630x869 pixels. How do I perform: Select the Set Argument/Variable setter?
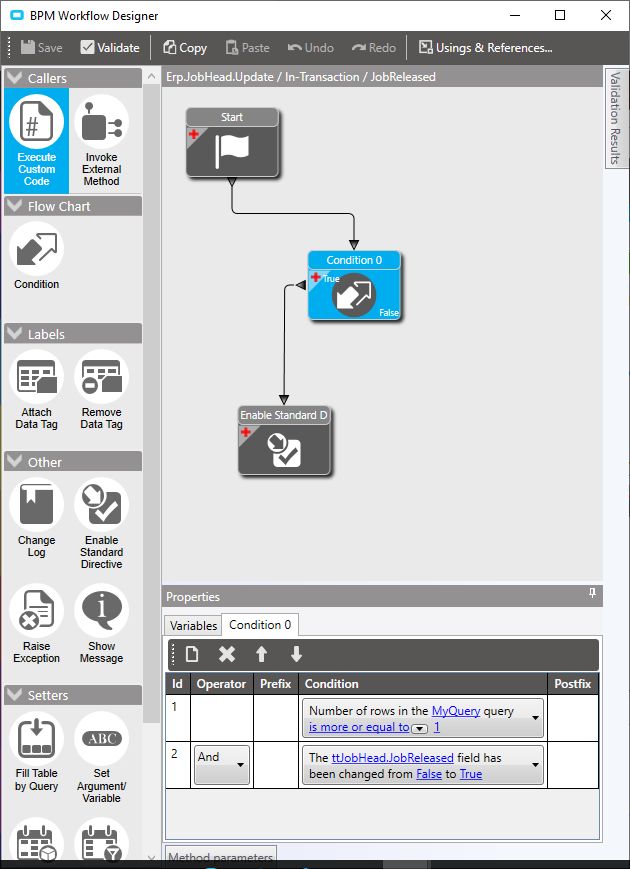point(101,757)
